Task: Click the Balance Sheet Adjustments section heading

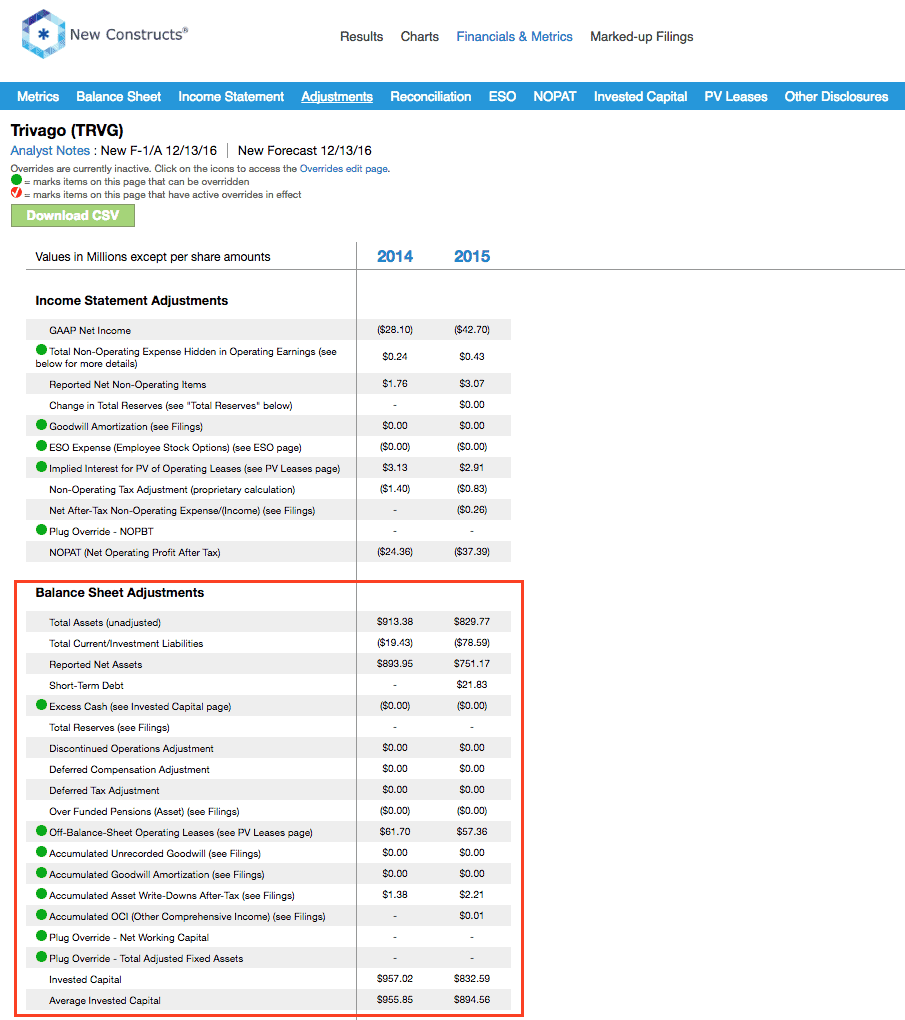Action: [x=120, y=593]
